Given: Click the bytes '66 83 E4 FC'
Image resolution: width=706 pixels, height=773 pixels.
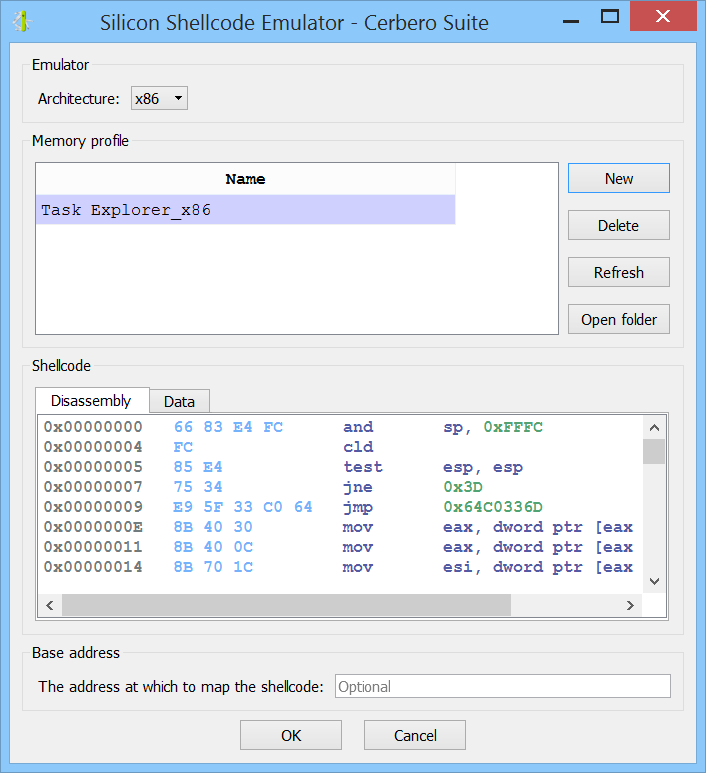Looking at the screenshot, I should [x=228, y=427].
